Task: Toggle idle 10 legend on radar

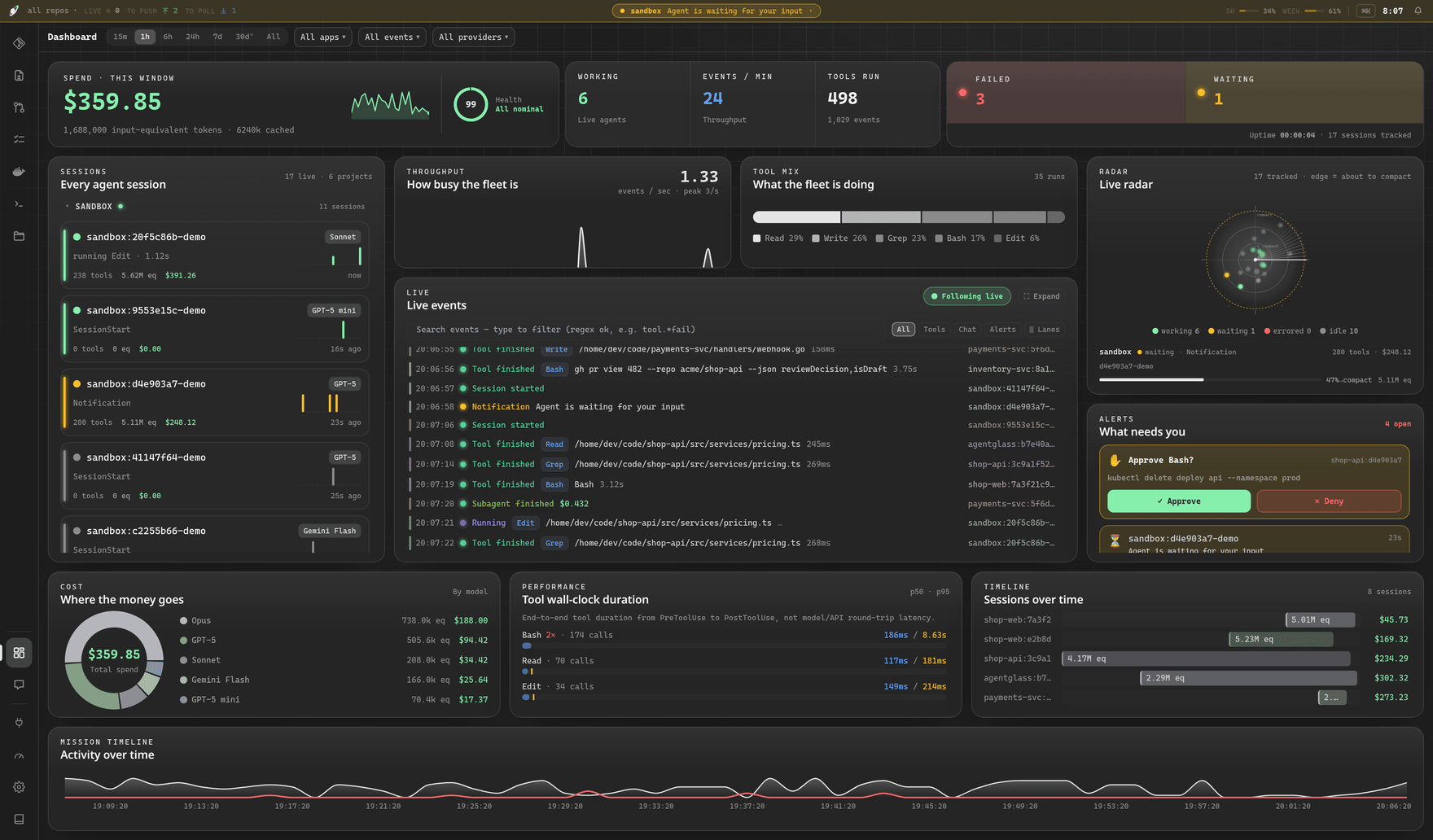Action: (1339, 331)
